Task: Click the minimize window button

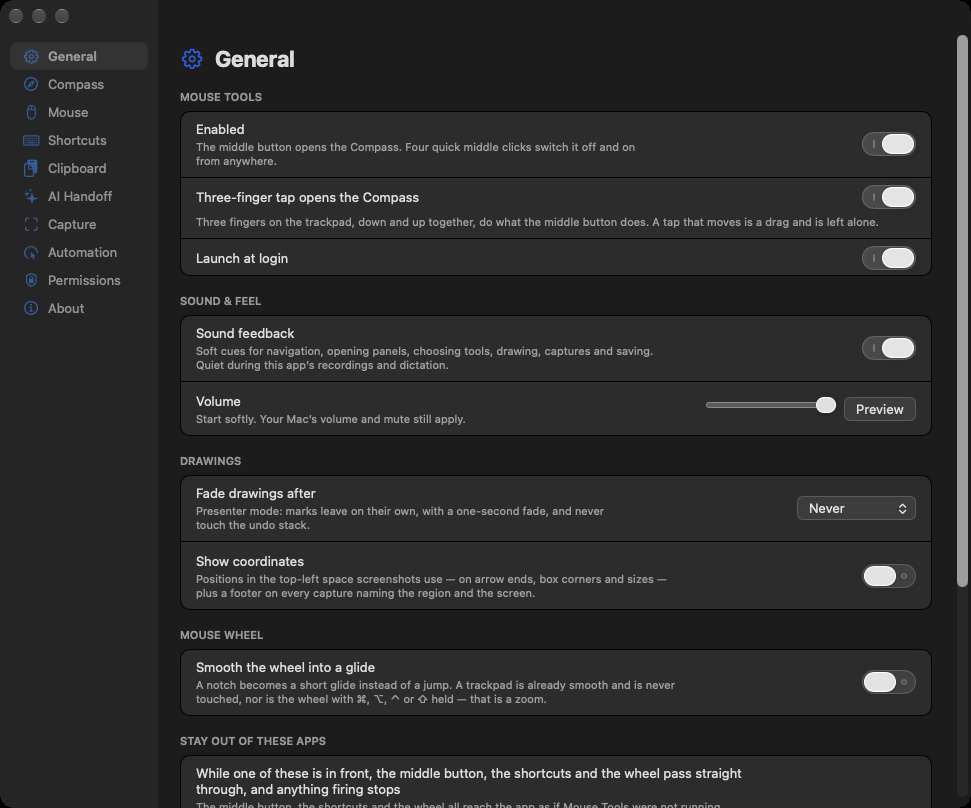Action: [x=39, y=16]
